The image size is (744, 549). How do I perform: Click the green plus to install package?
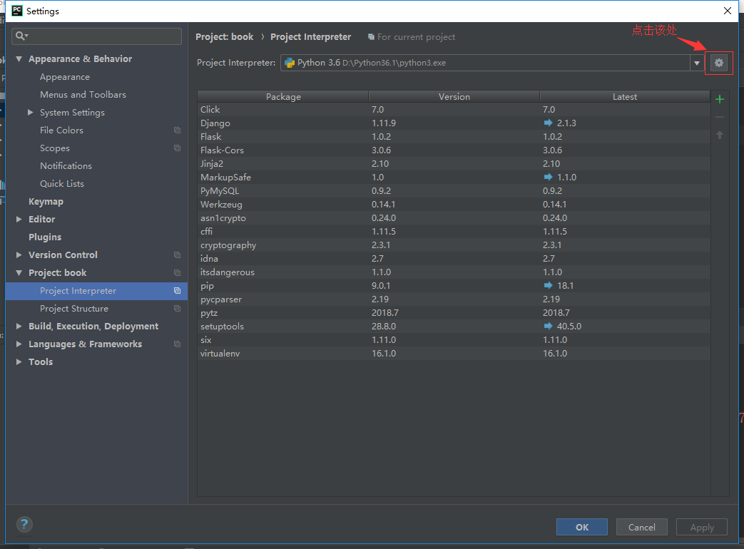719,99
